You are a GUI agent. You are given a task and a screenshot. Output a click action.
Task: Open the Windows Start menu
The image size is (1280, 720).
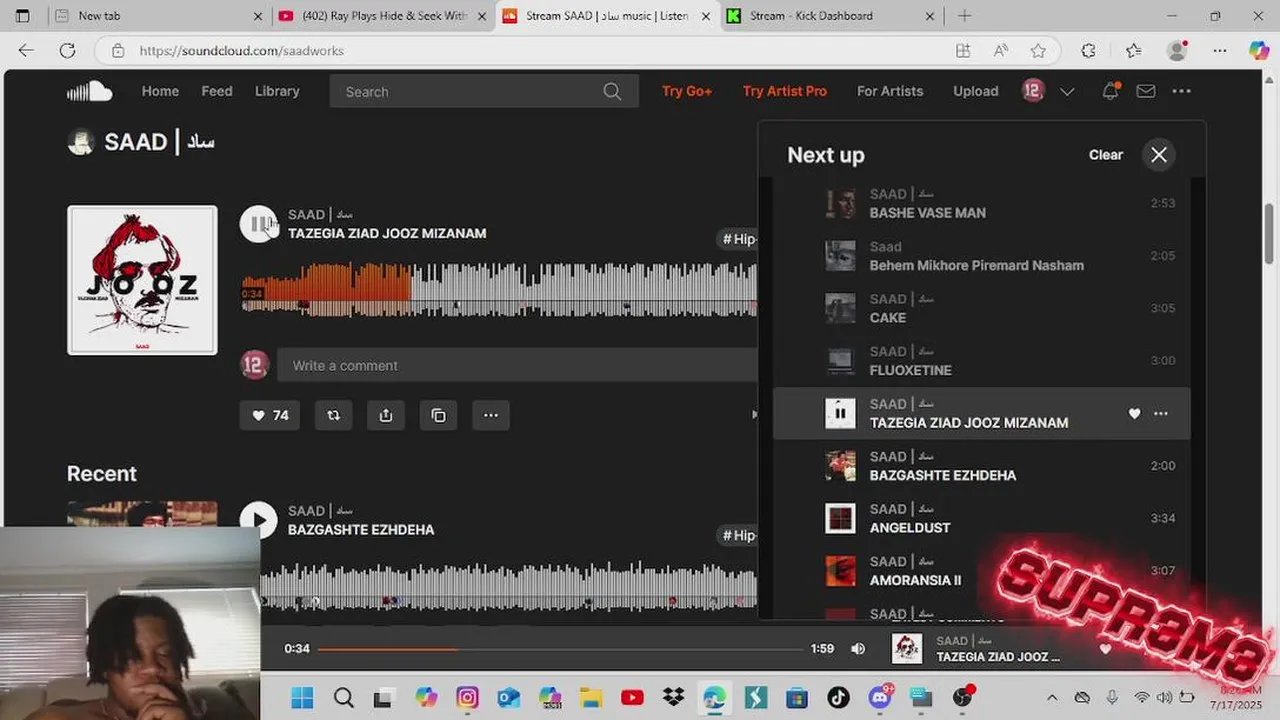(302, 697)
